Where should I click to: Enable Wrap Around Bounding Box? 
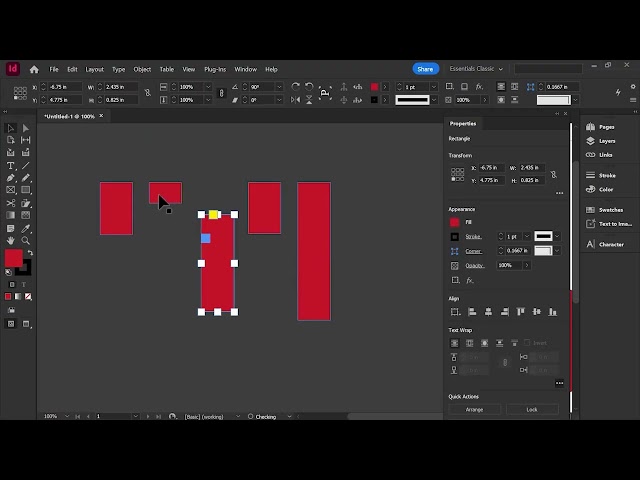pyautogui.click(x=469, y=343)
